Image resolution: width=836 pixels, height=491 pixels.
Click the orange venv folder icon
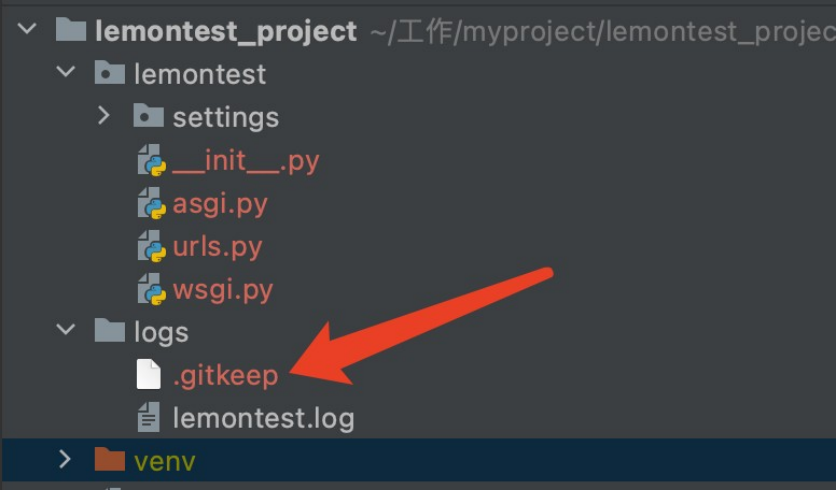point(110,459)
